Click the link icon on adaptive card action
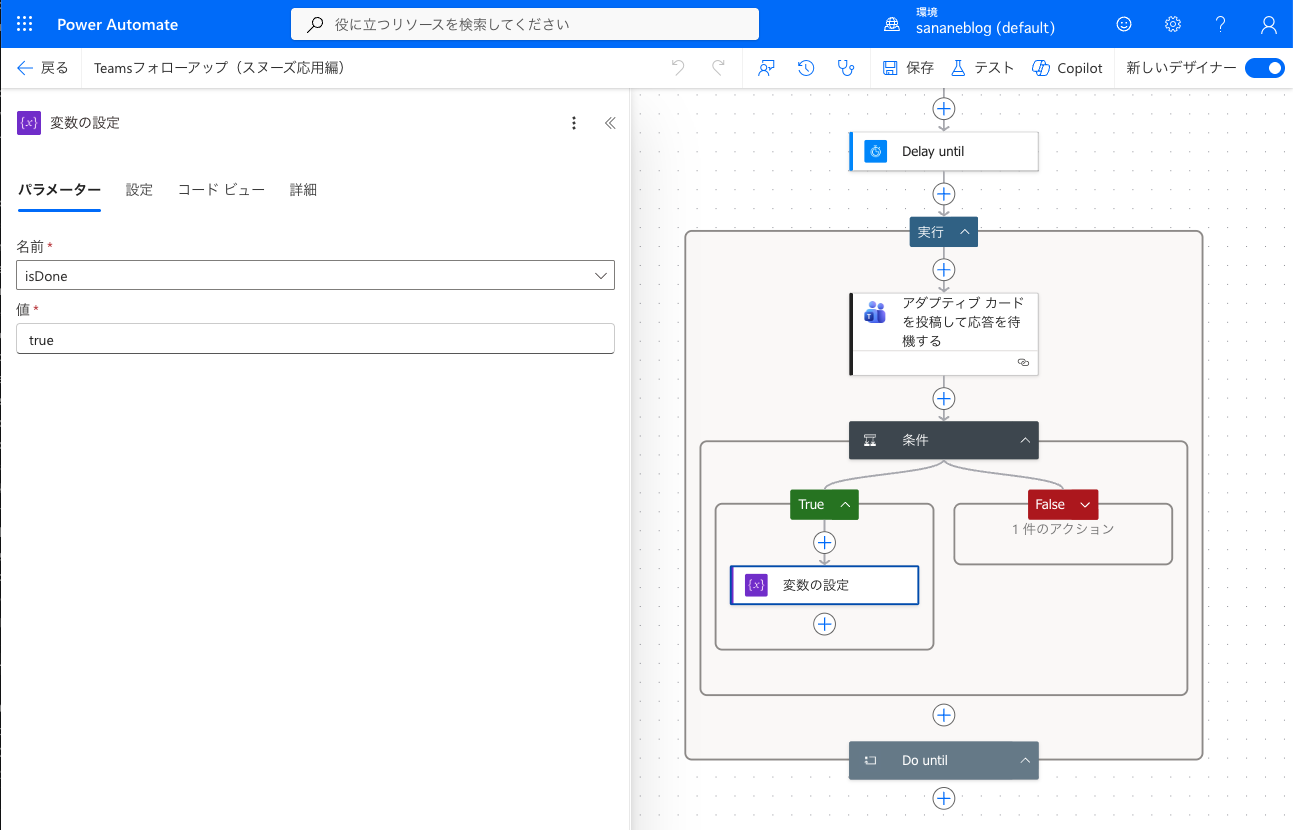Image resolution: width=1293 pixels, height=830 pixels. (x=1023, y=363)
